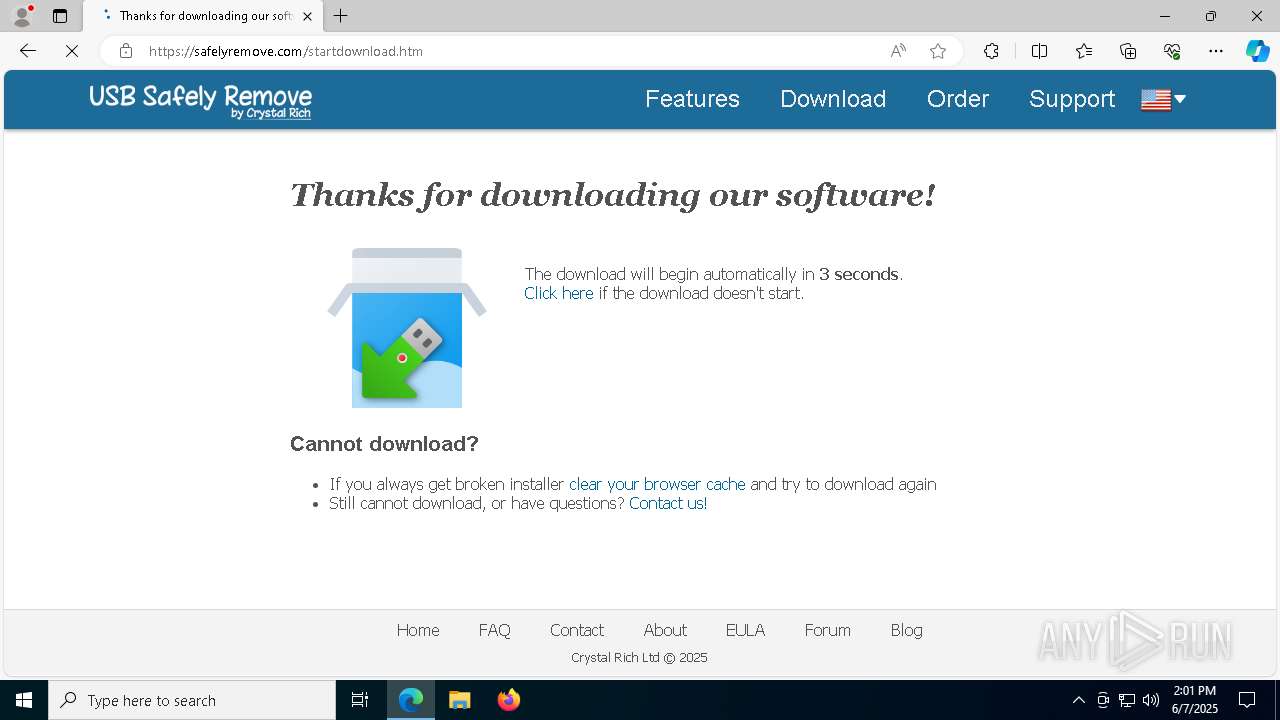Click the USB download box image

407,328
